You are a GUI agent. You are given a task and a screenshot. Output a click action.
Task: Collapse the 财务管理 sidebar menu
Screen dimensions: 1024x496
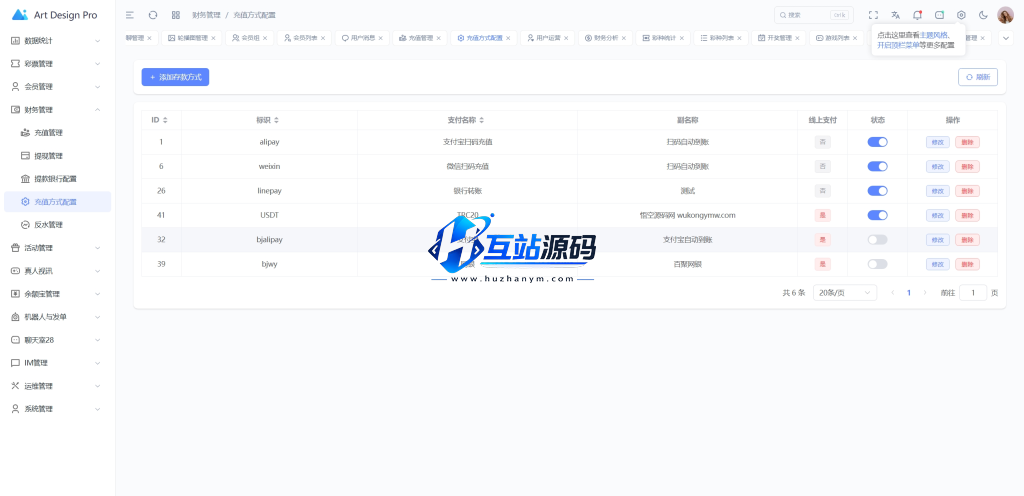57,110
